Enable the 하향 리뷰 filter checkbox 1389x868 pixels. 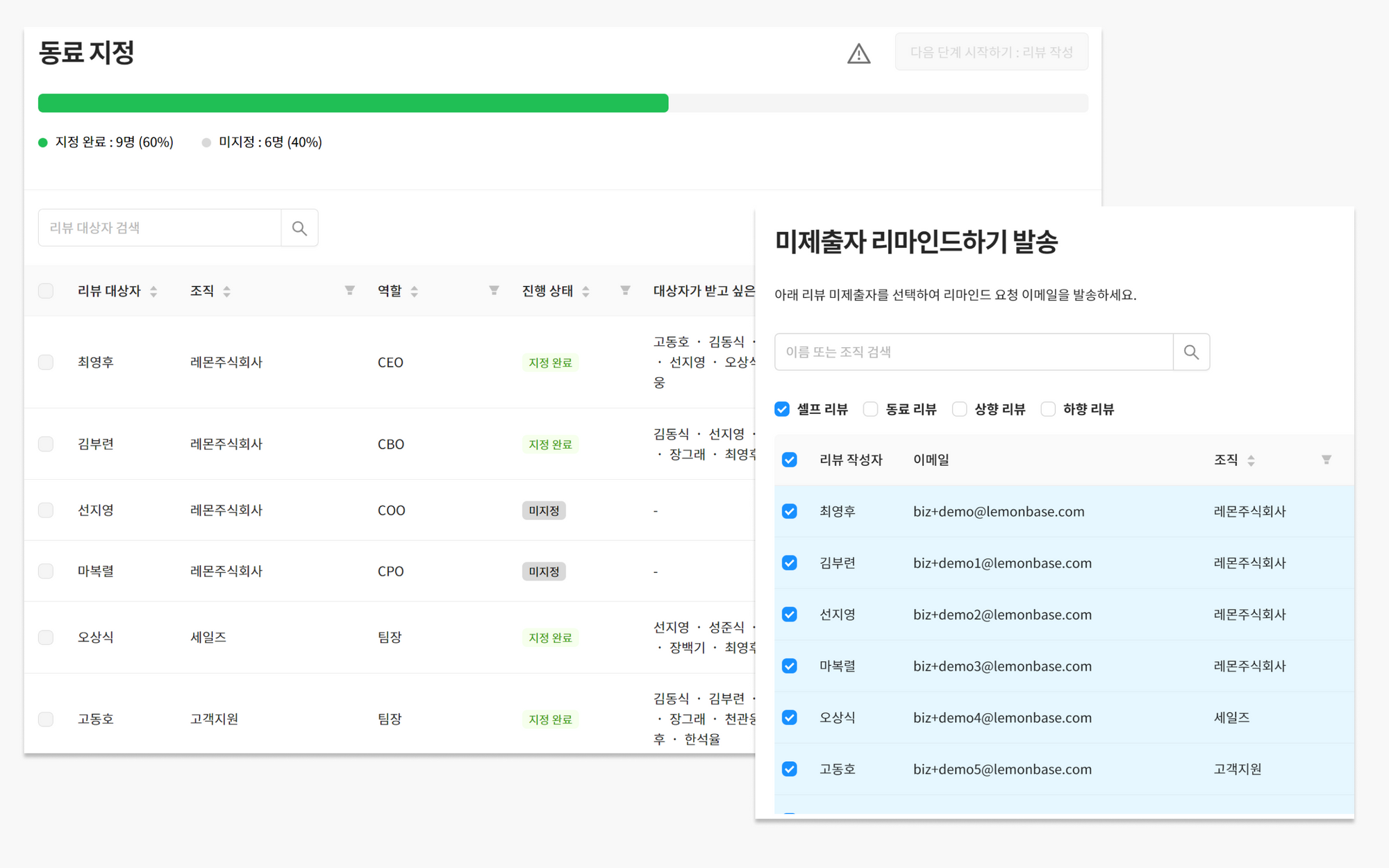click(1048, 409)
